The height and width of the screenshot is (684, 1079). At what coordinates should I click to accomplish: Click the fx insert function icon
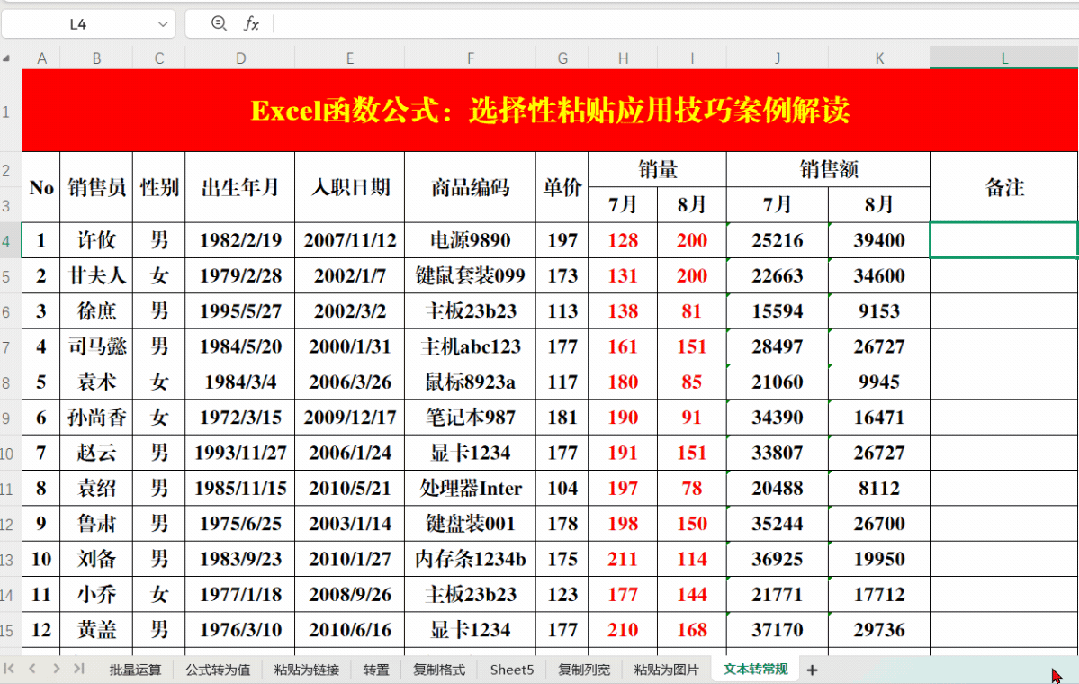tap(252, 24)
